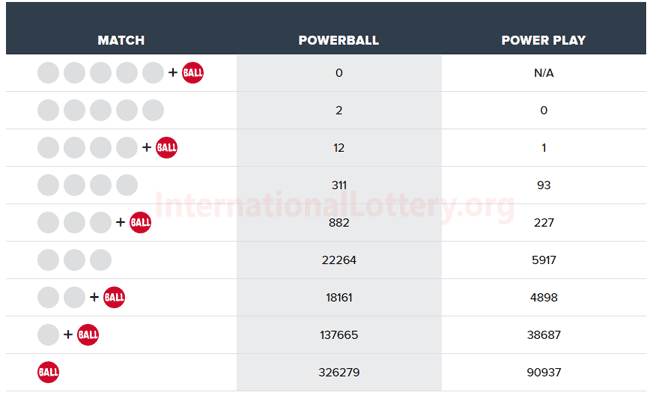The width and height of the screenshot is (650, 394).
Task: Click the red BALL icon beside three gray circles
Action: point(141,222)
